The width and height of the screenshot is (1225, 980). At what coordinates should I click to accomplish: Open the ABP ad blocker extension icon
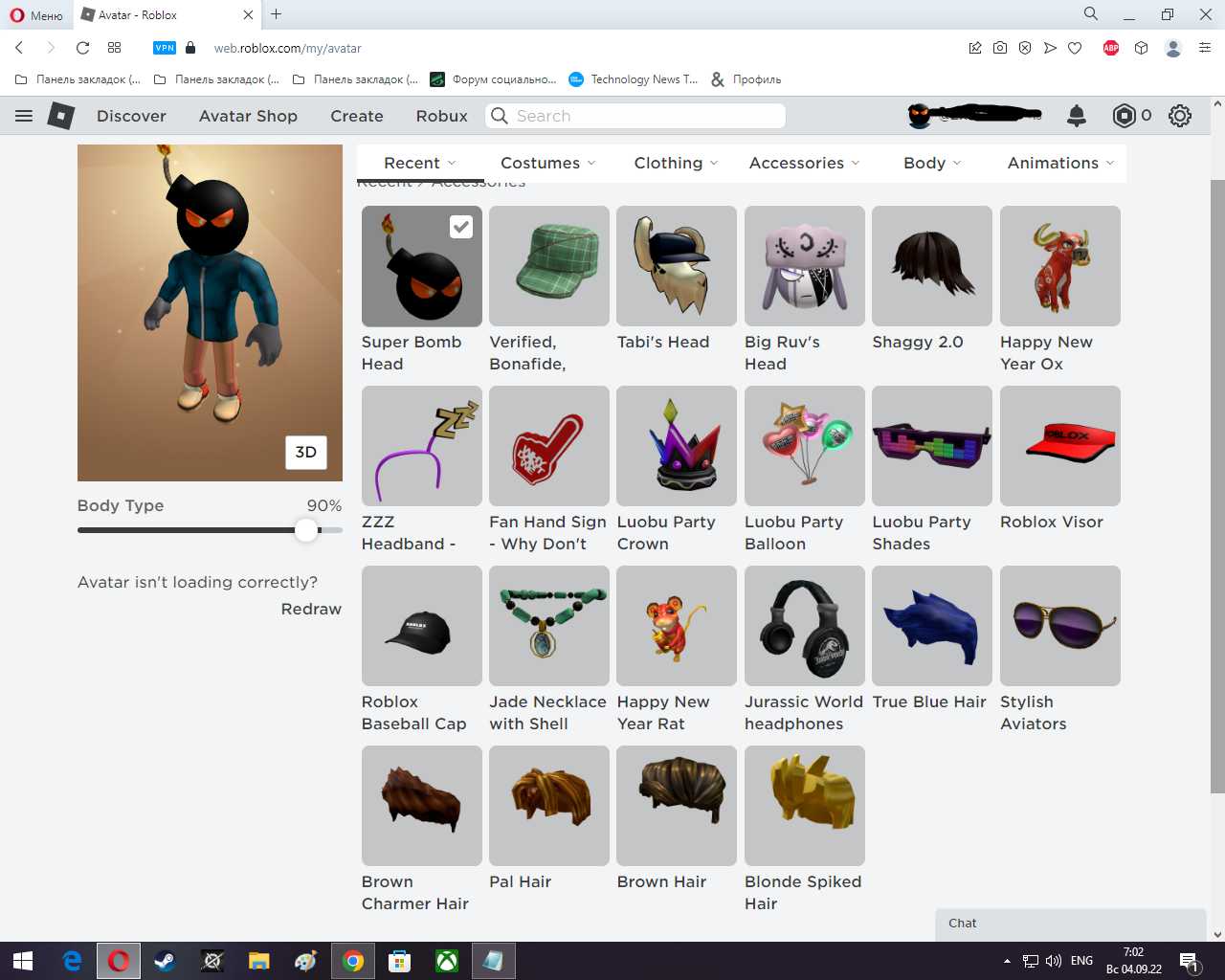click(x=1111, y=48)
